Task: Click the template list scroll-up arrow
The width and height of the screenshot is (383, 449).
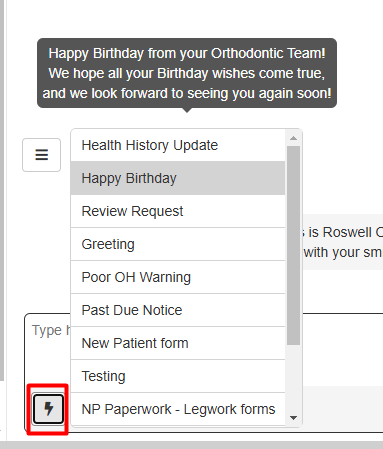Action: 293,138
